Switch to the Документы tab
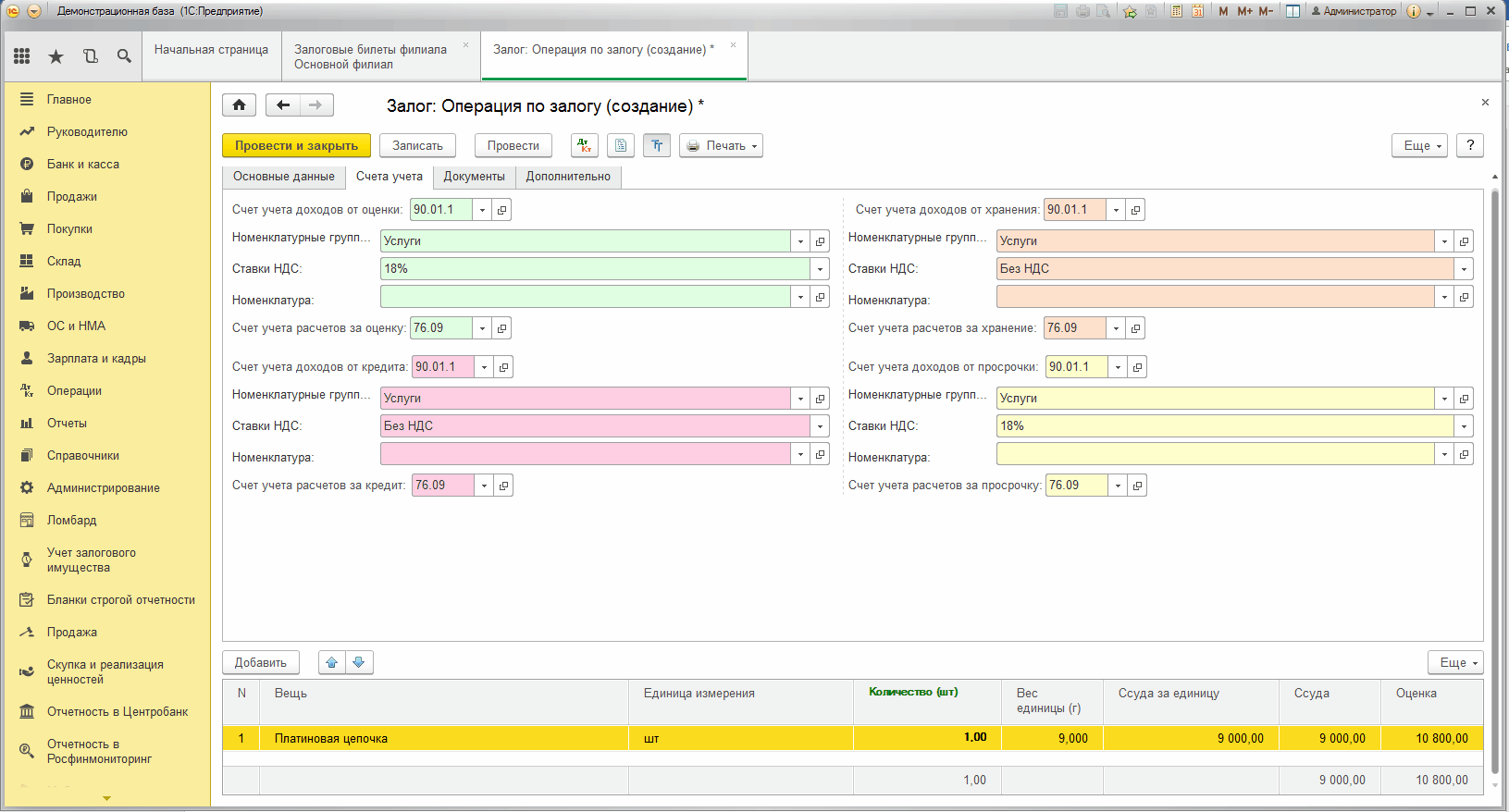 point(475,177)
